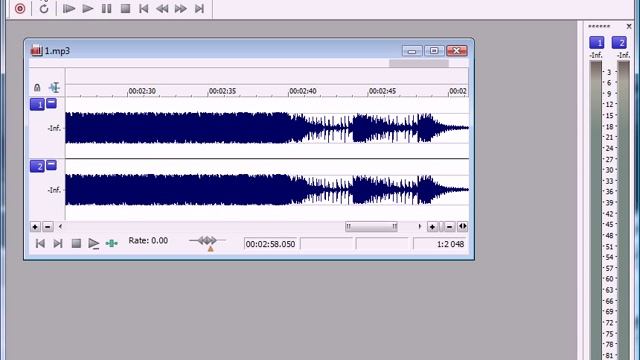The height and width of the screenshot is (360, 640).
Task: Click Play All in the main toolbar
Action: point(69,8)
